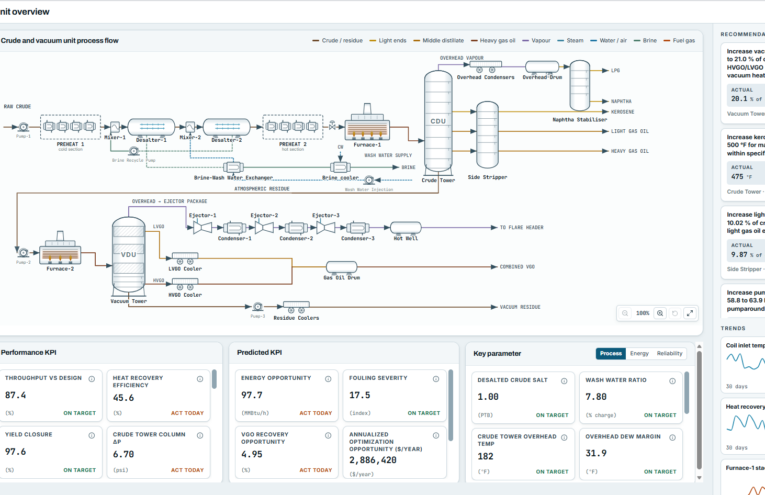Click the Crude / residue legend entry

338,40
